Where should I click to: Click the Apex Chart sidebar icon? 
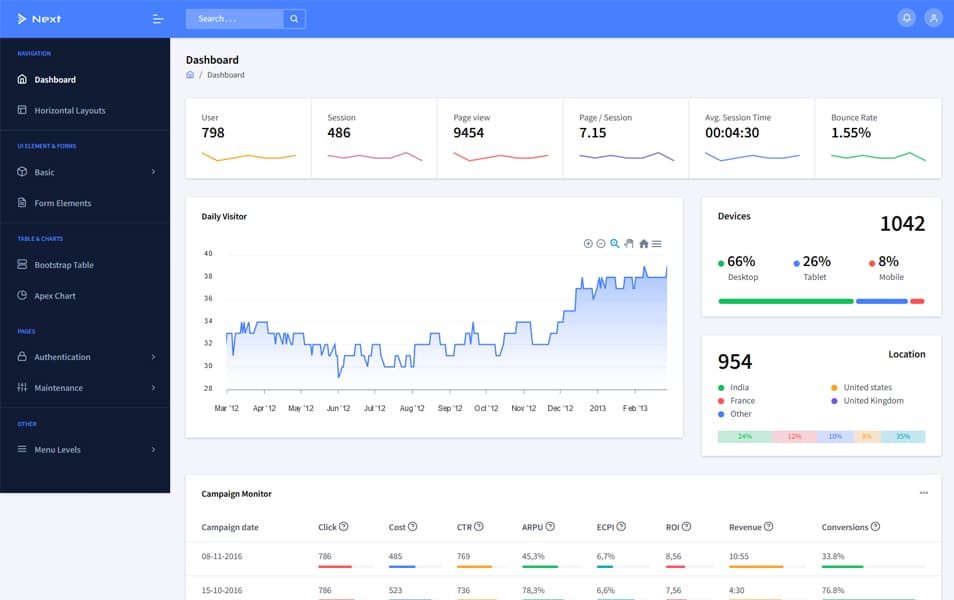23,295
